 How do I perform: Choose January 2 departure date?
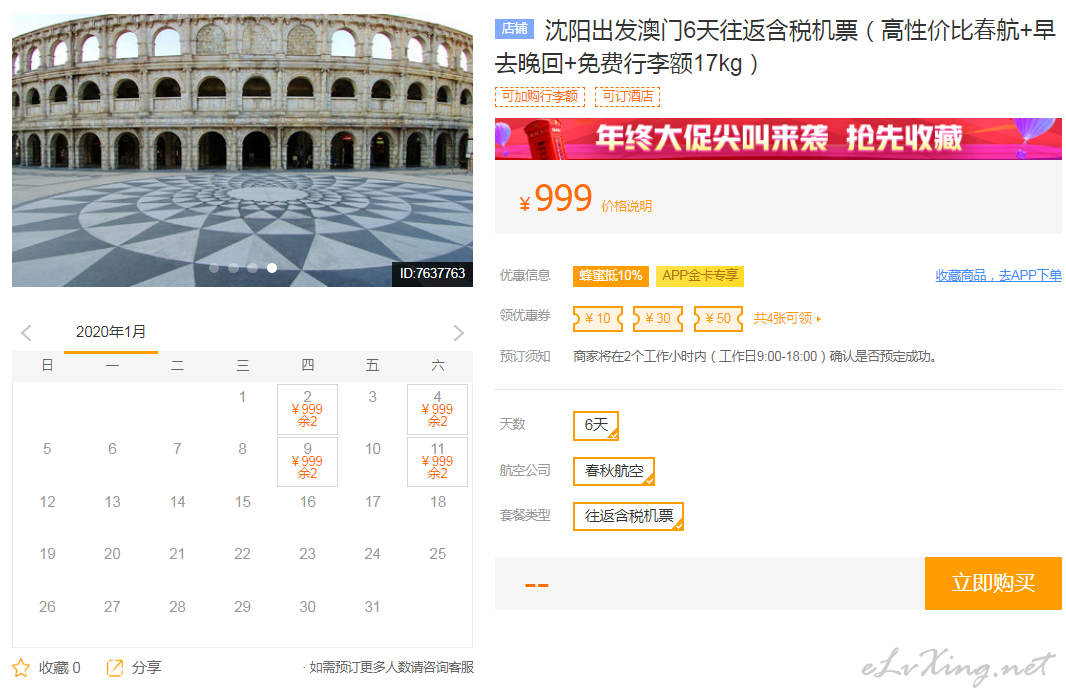(307, 409)
